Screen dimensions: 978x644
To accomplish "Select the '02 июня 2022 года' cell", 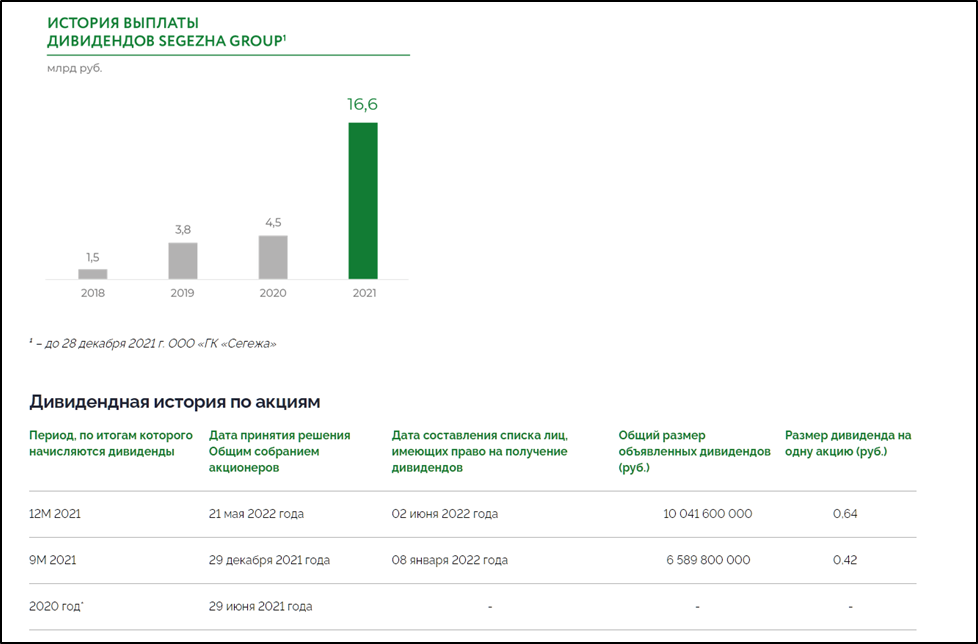I will pyautogui.click(x=445, y=514).
